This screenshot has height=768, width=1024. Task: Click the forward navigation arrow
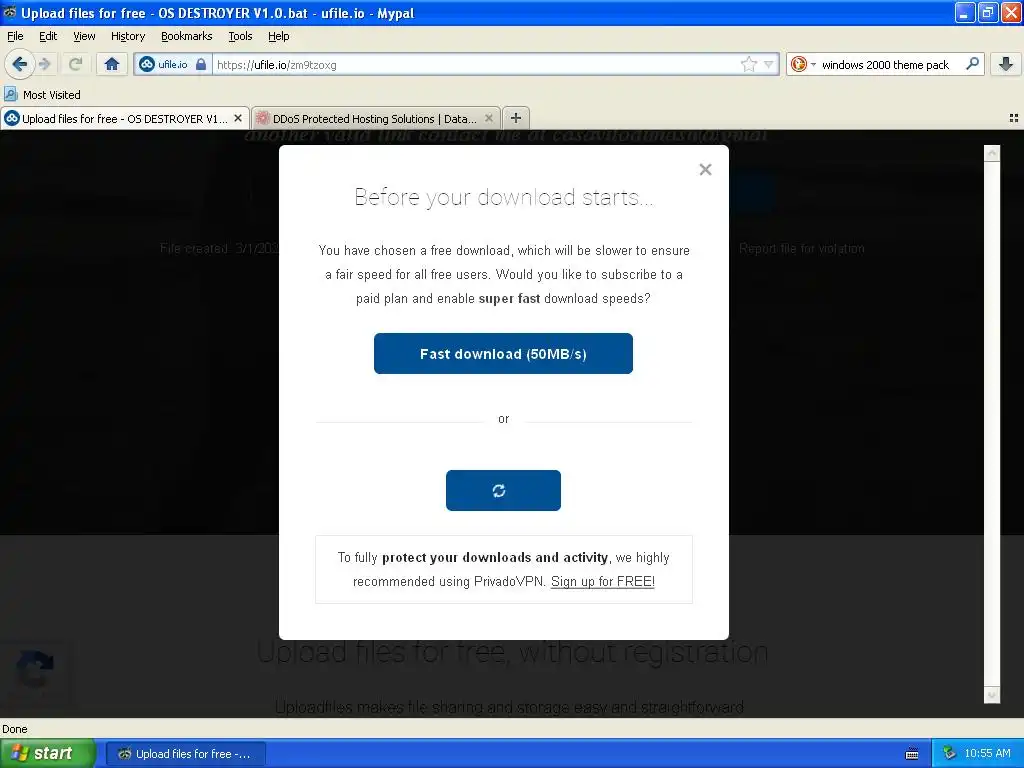pos(44,64)
